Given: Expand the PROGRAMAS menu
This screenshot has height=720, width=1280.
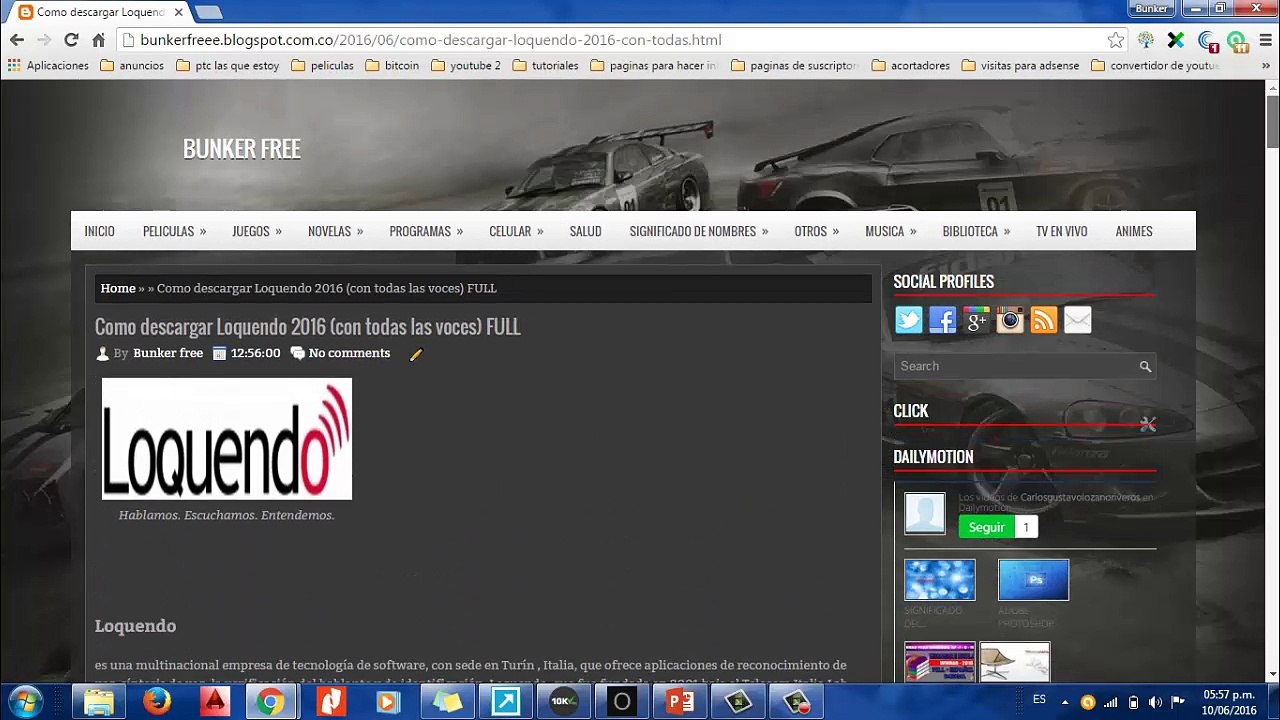Looking at the screenshot, I should [426, 231].
